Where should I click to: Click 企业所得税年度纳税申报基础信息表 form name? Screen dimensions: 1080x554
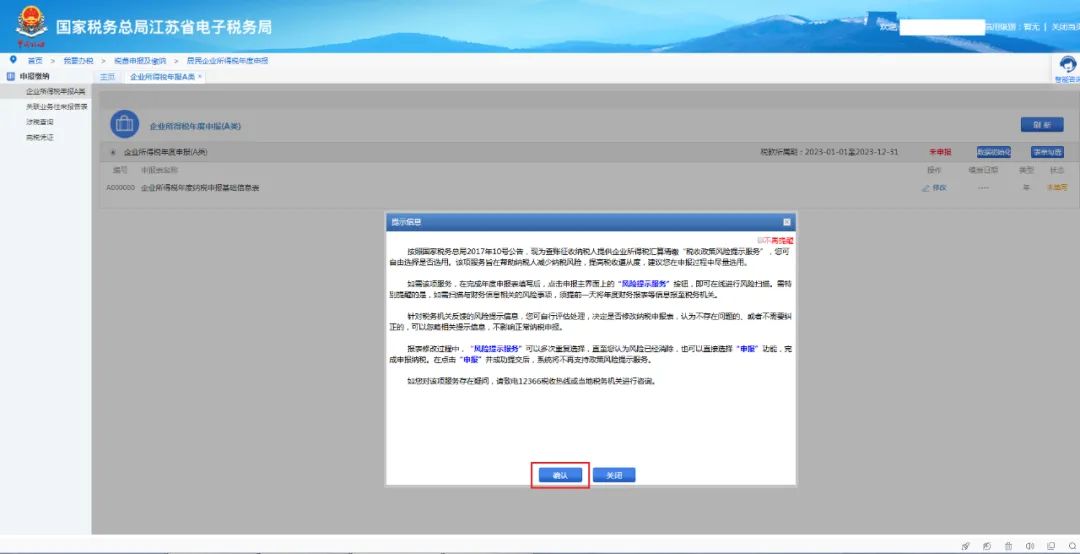click(x=200, y=187)
